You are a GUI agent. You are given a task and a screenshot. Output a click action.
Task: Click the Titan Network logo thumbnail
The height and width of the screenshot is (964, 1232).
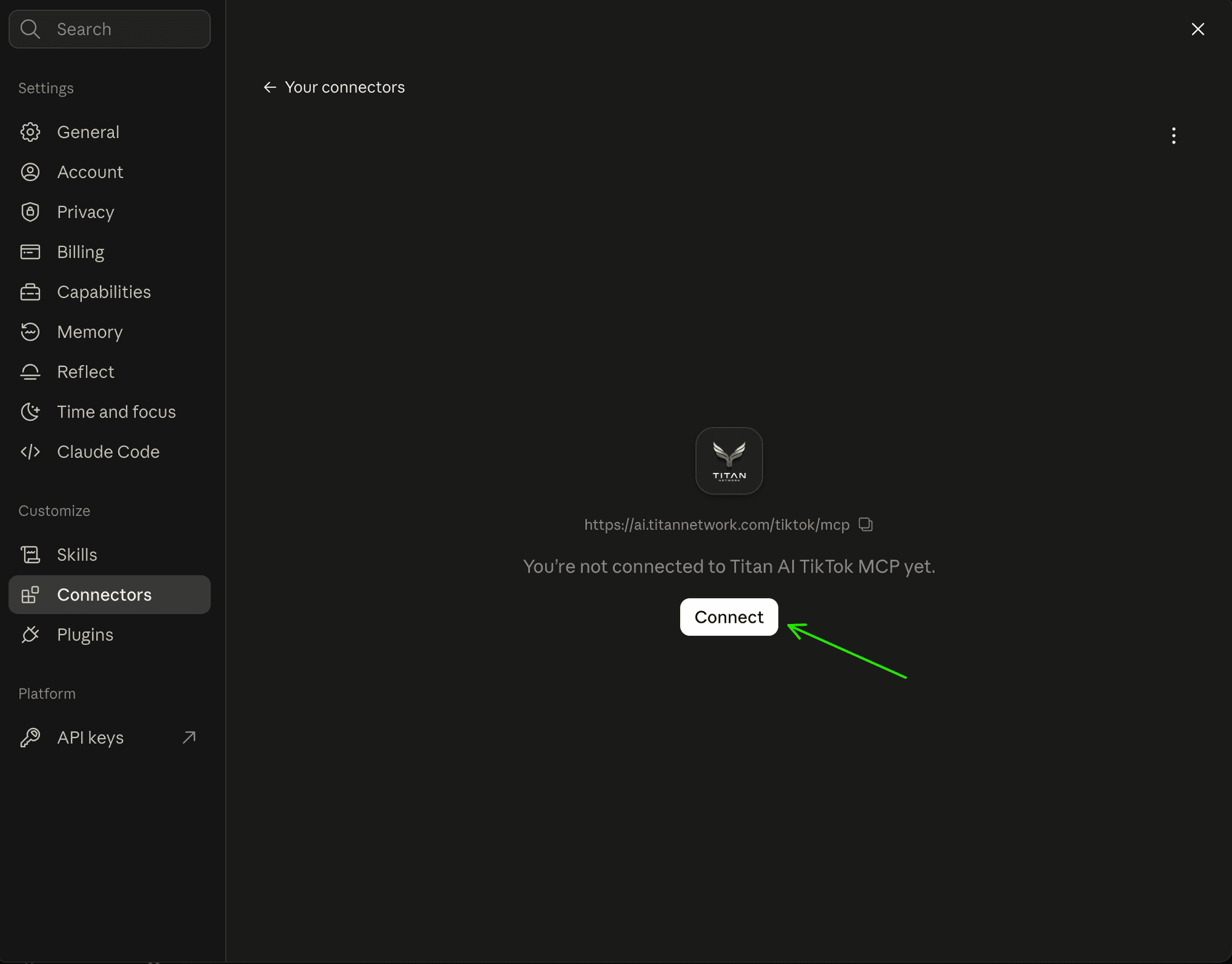(729, 461)
